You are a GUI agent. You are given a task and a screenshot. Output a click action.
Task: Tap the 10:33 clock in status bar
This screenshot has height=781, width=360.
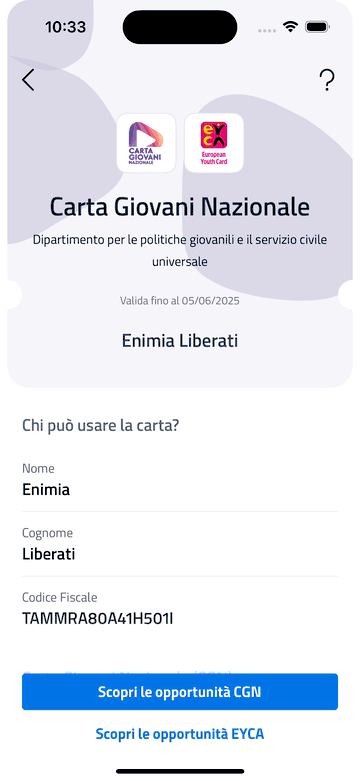pyautogui.click(x=65, y=27)
